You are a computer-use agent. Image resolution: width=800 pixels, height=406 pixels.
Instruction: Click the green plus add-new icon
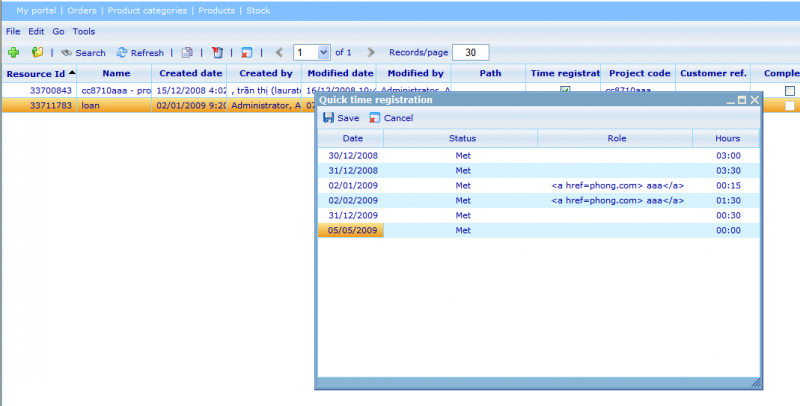point(13,52)
